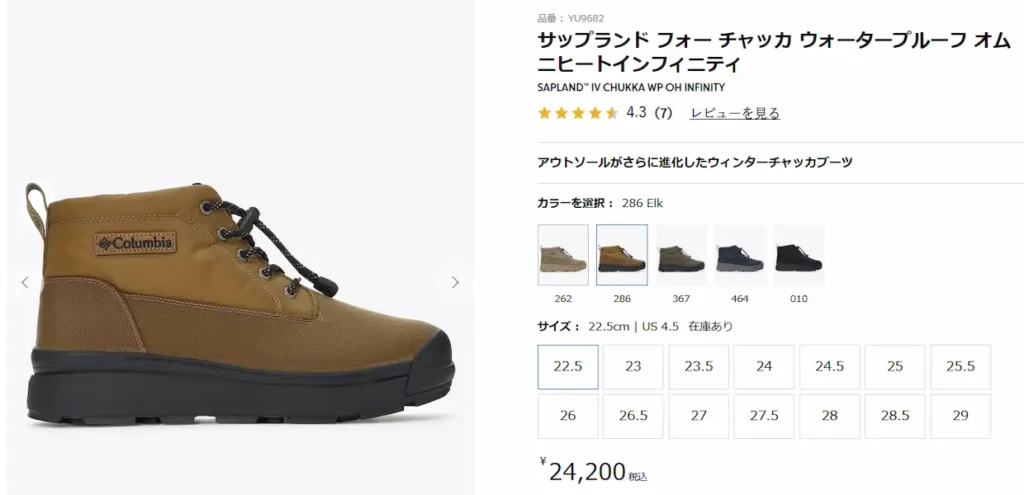1024x495 pixels.
Task: Select color swatch 010 black boot
Action: (x=799, y=255)
